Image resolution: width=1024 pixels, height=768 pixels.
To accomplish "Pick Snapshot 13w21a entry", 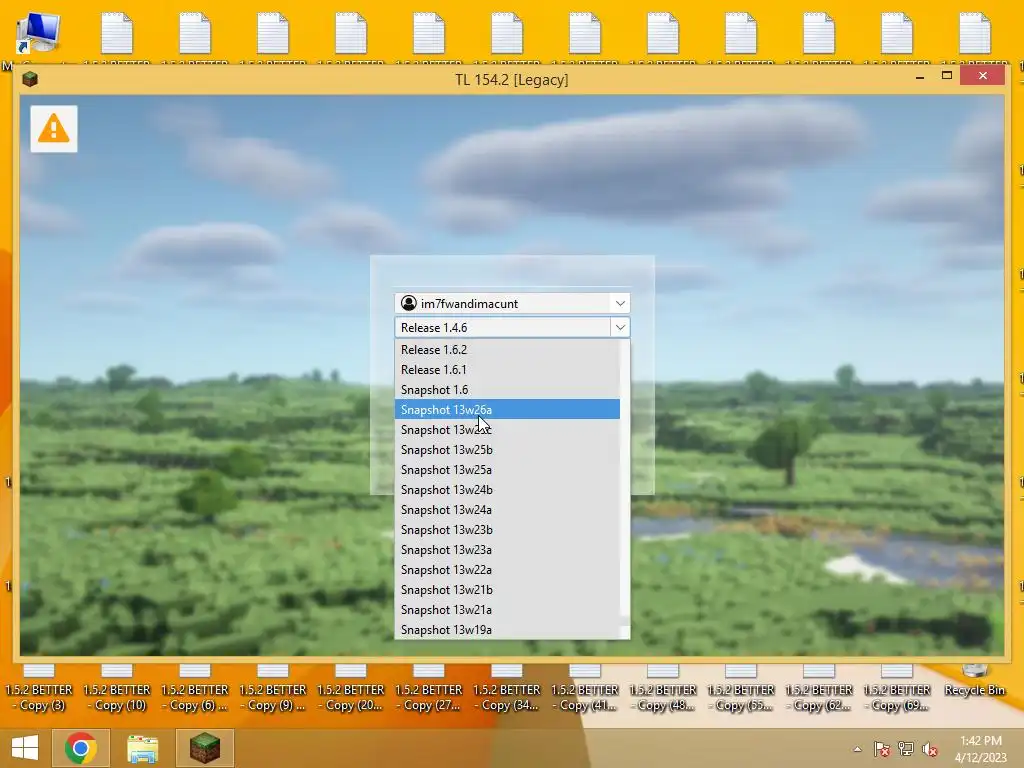I will coord(507,610).
